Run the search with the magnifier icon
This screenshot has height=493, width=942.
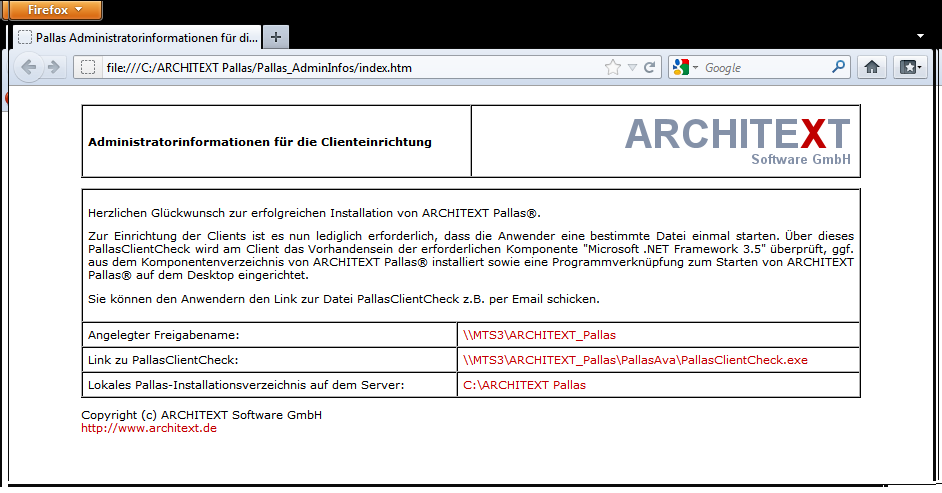(x=838, y=67)
